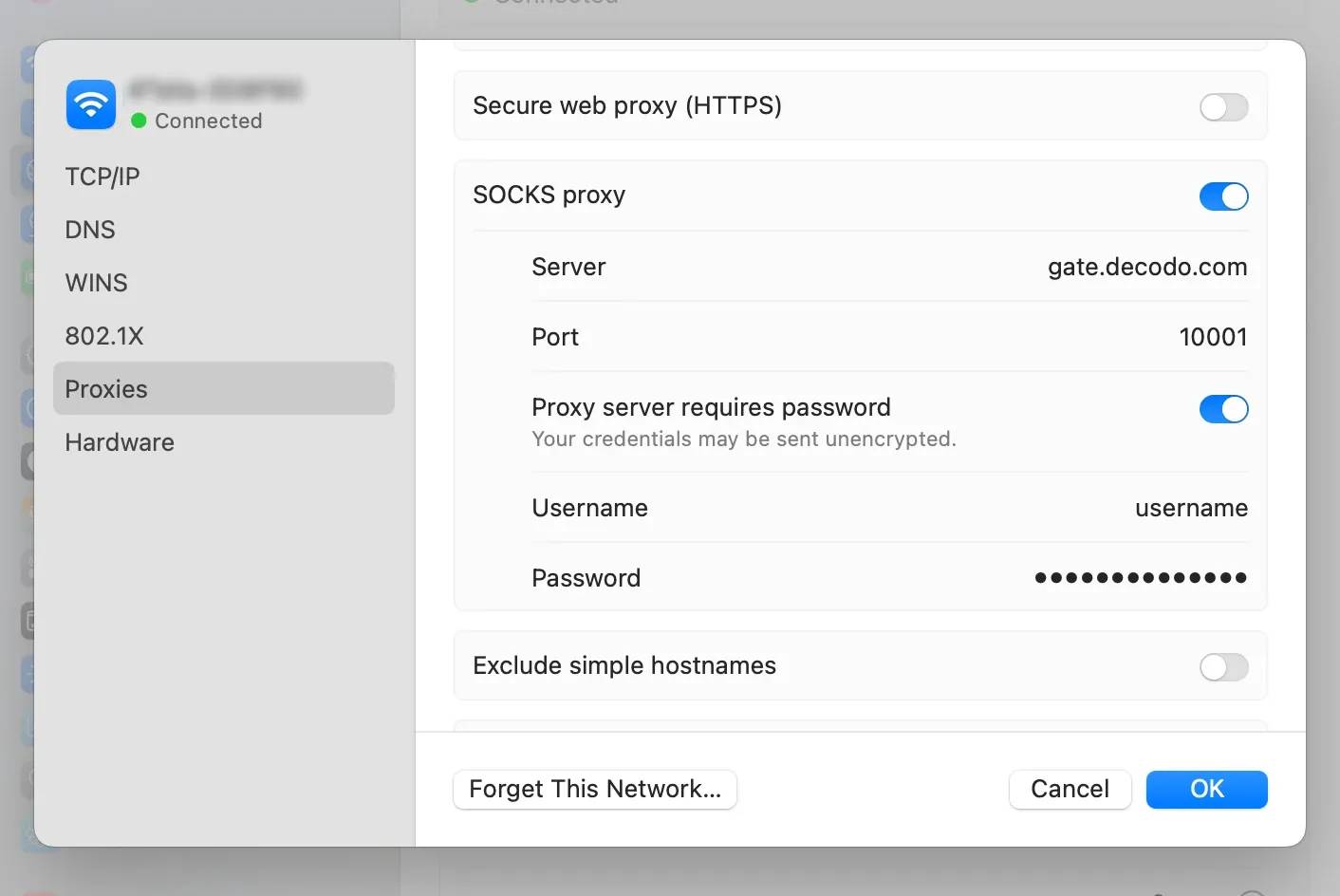This screenshot has width=1340, height=896.
Task: Click the Wi-Fi network icon
Action: [x=91, y=104]
